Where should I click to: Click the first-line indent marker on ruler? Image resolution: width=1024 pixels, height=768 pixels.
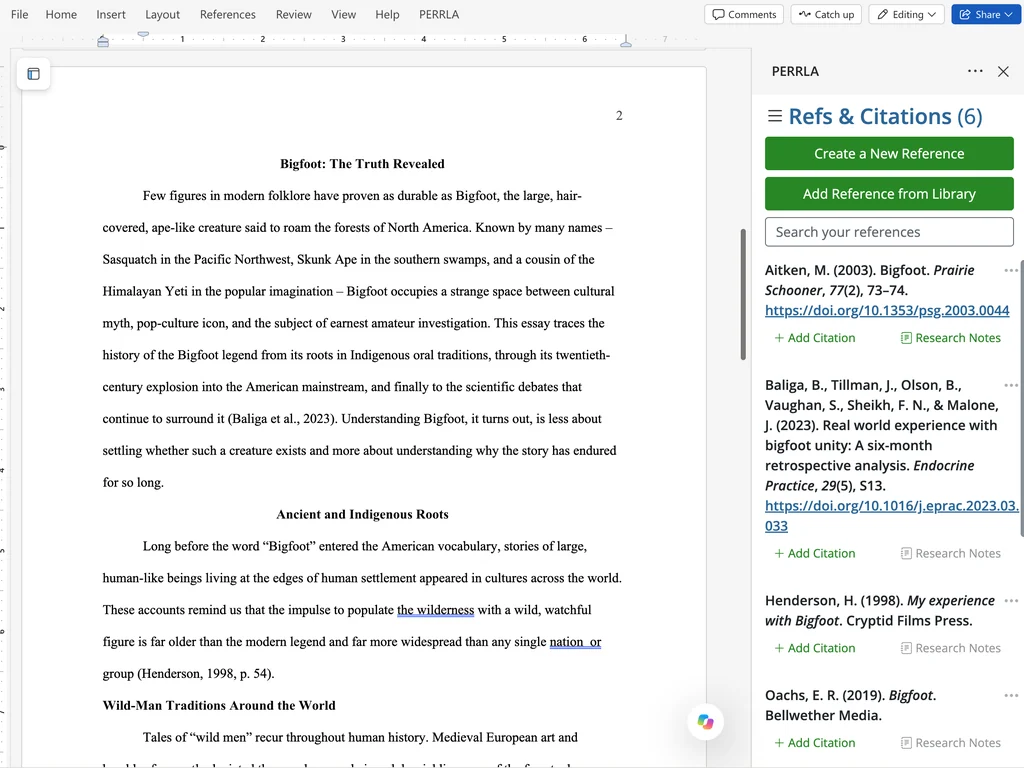click(143, 34)
